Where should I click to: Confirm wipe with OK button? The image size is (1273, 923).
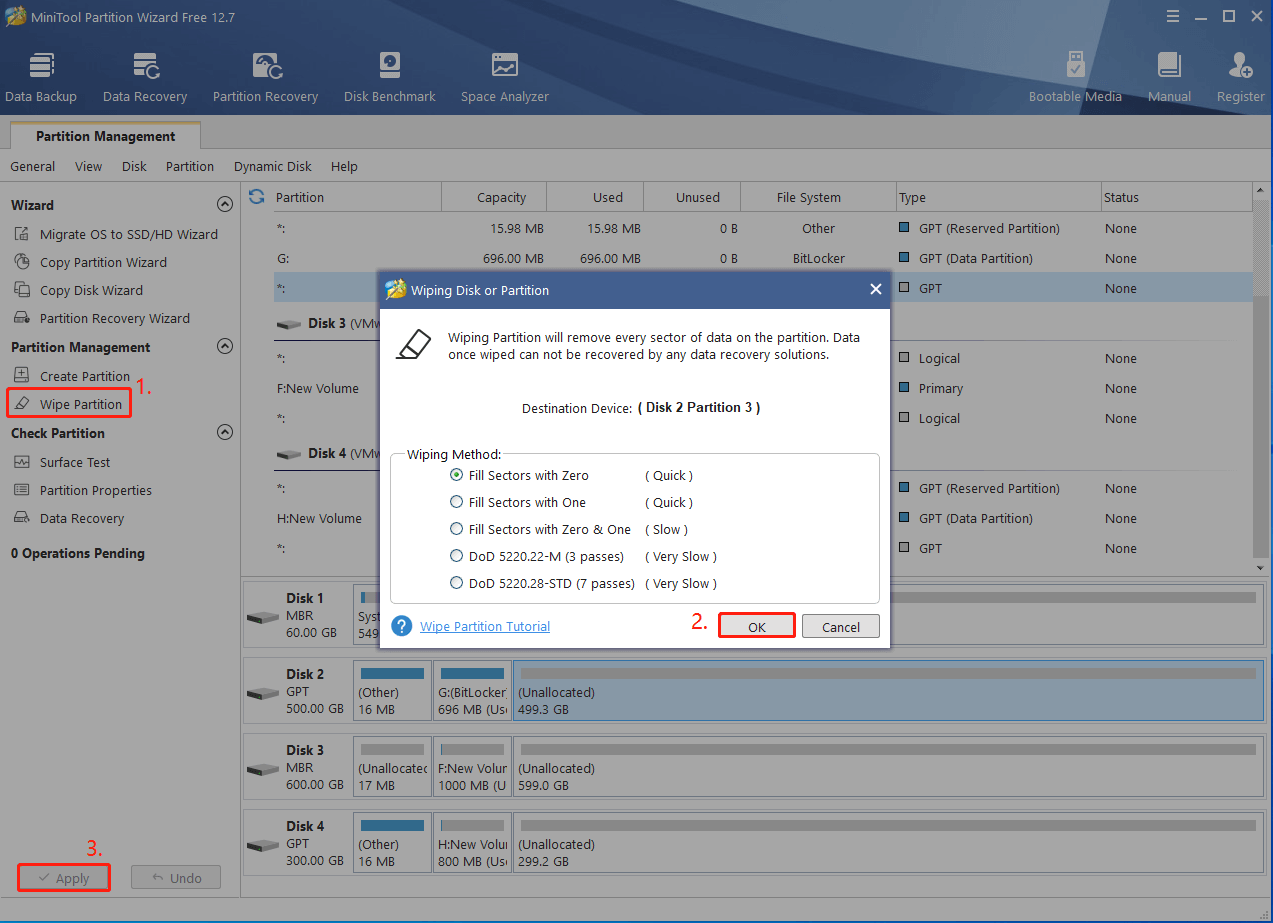click(757, 626)
